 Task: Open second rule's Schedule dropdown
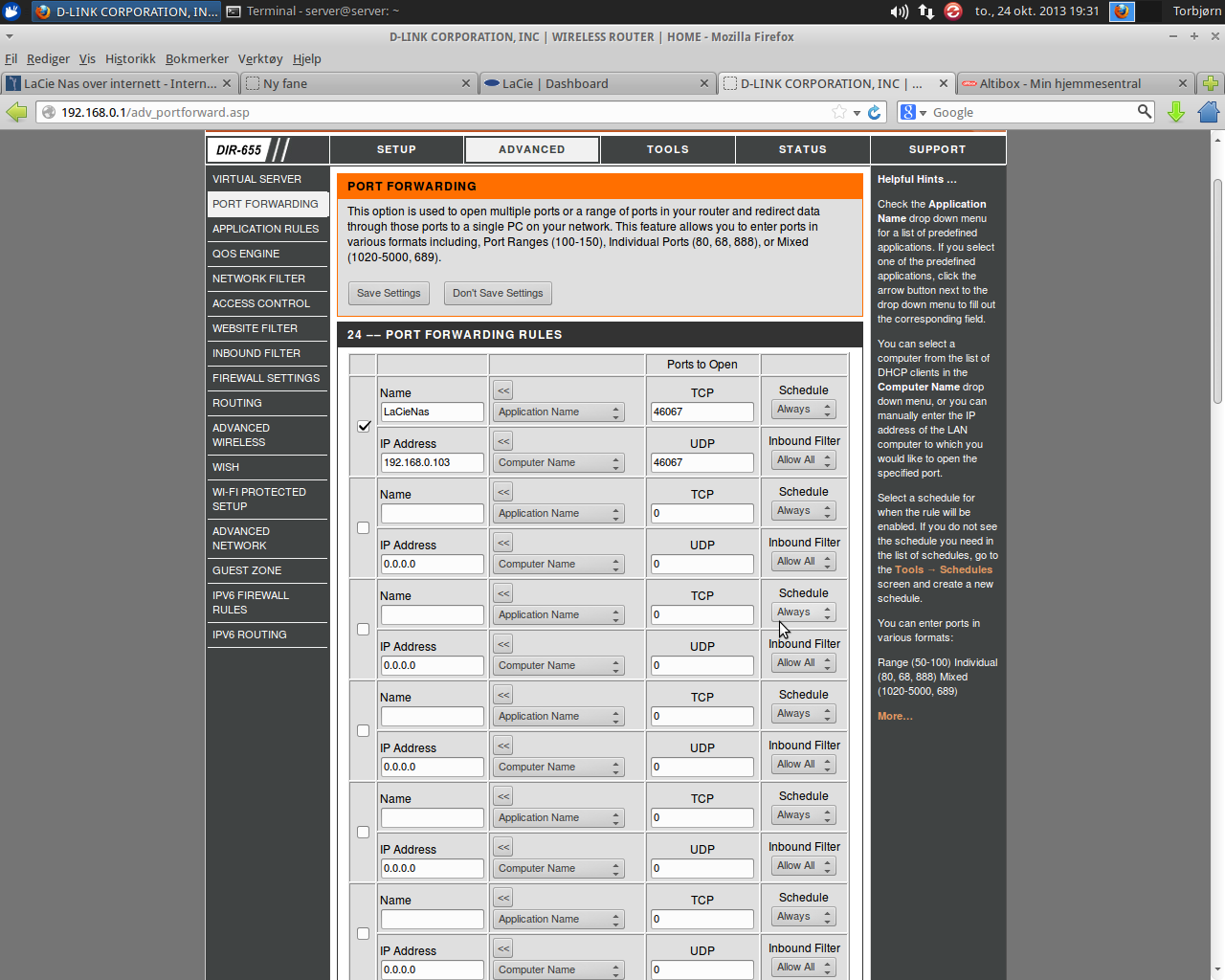coord(804,511)
